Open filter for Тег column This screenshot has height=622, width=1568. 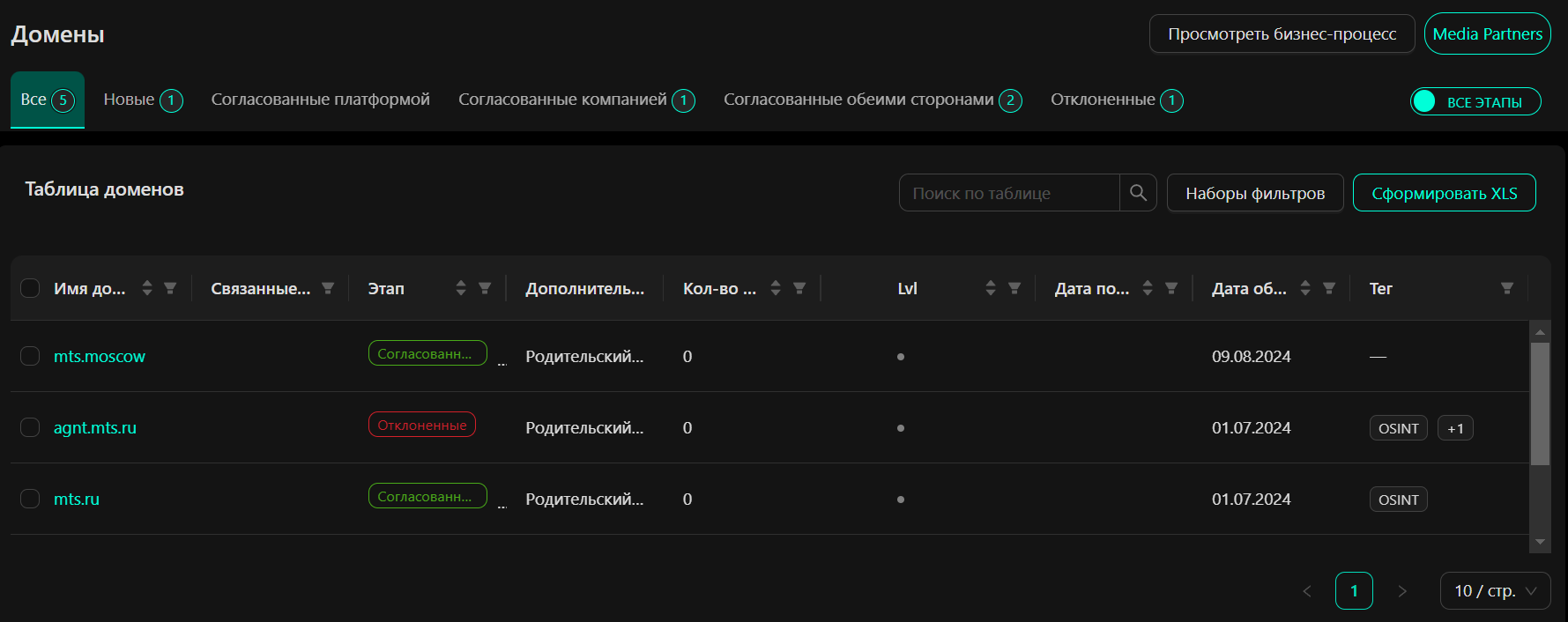1507,288
